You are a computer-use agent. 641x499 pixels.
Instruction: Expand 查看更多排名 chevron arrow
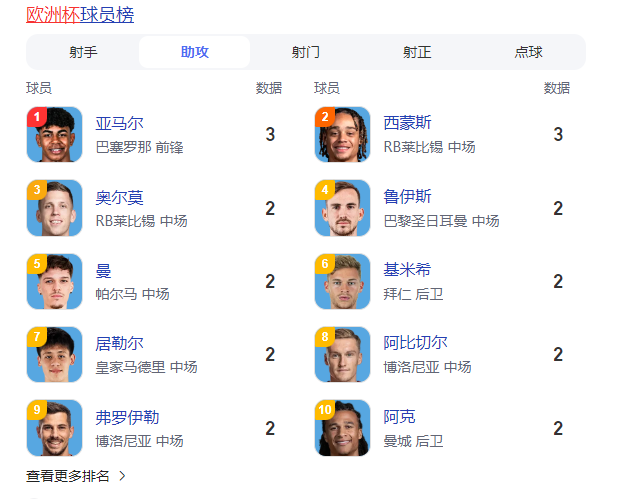pyautogui.click(x=122, y=476)
